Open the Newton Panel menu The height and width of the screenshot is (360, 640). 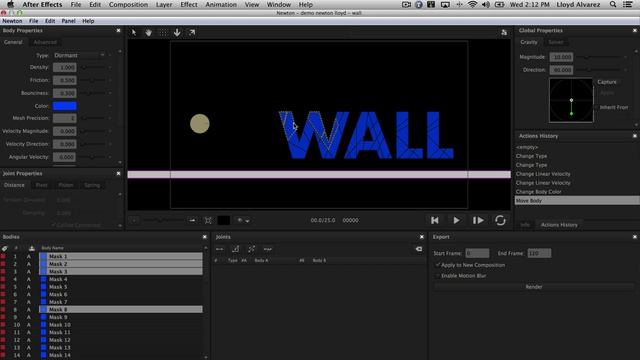pyautogui.click(x=68, y=21)
